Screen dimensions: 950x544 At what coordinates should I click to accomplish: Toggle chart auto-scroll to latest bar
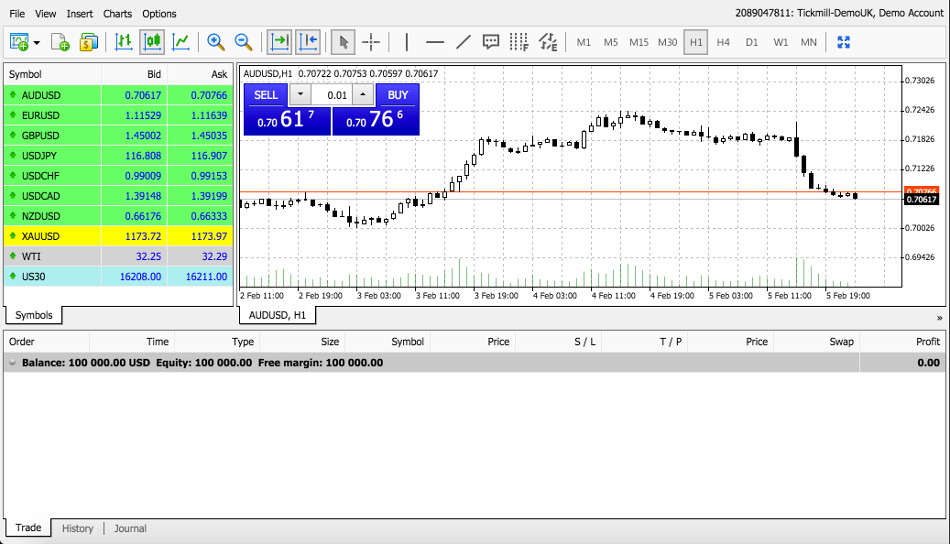pos(279,42)
